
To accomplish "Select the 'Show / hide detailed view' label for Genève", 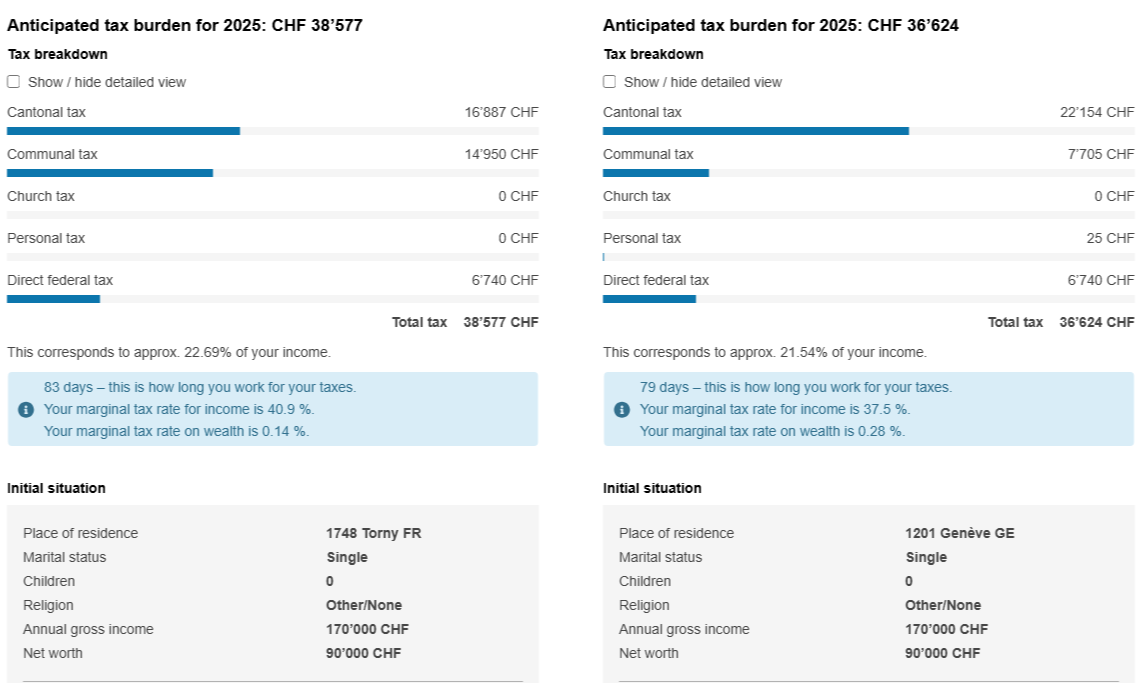I will point(703,82).
